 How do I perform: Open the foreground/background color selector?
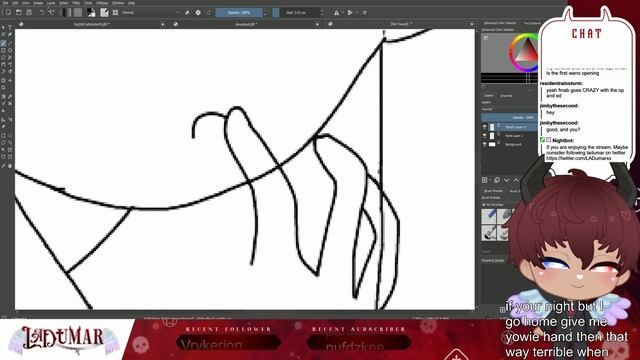(x=91, y=13)
